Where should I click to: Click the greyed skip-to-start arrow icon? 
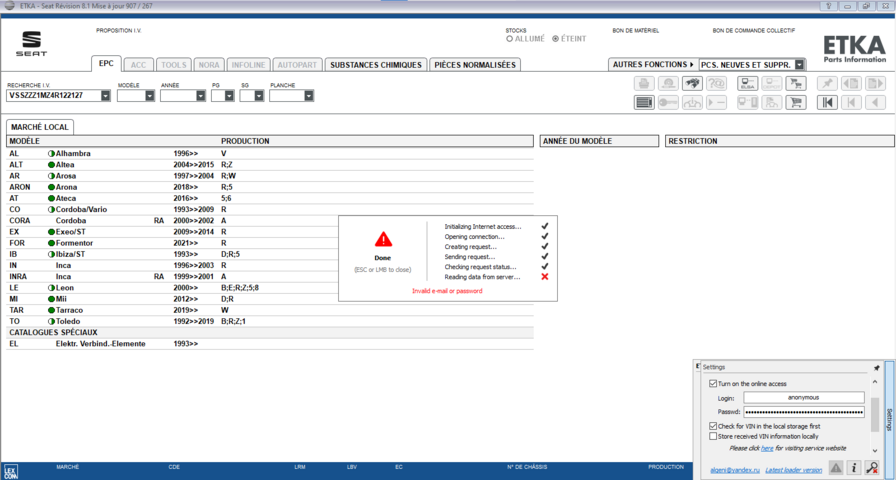pos(851,102)
